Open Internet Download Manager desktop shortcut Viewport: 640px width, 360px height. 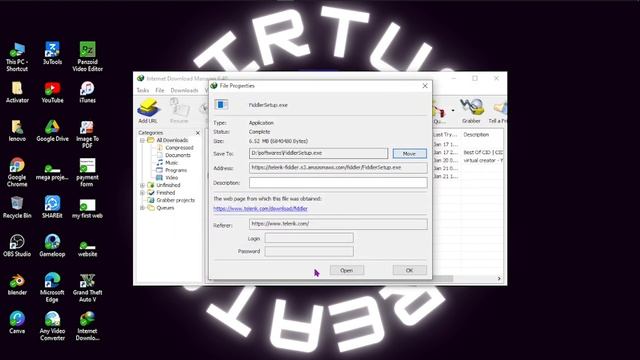(x=87, y=326)
